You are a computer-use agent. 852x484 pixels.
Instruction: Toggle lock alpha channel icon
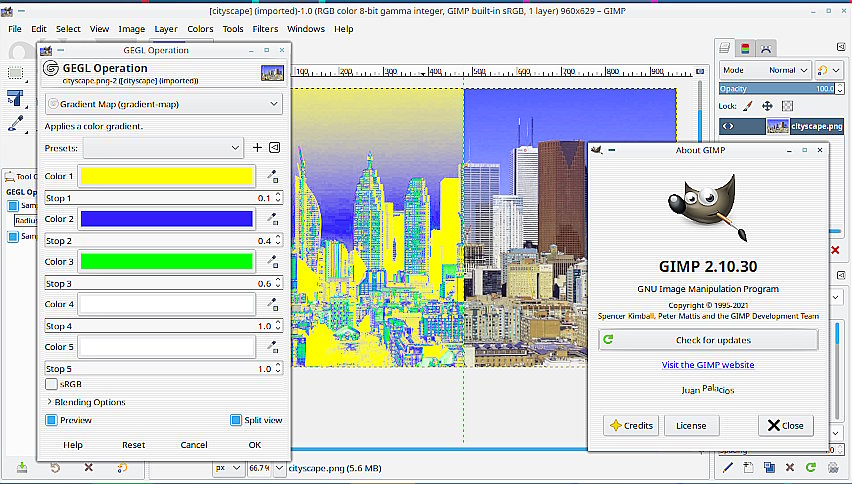click(787, 106)
